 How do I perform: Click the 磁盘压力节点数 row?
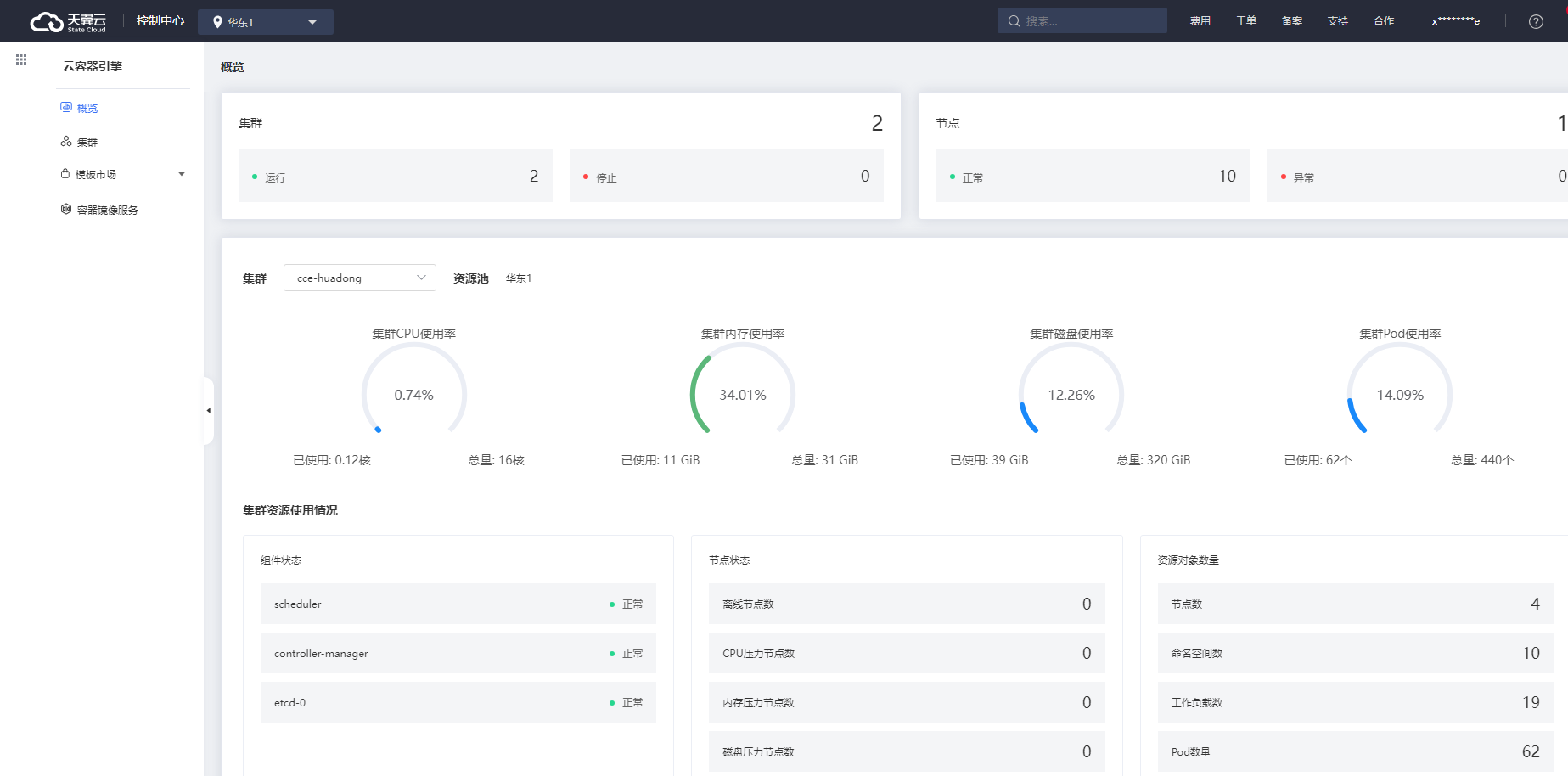tap(907, 751)
